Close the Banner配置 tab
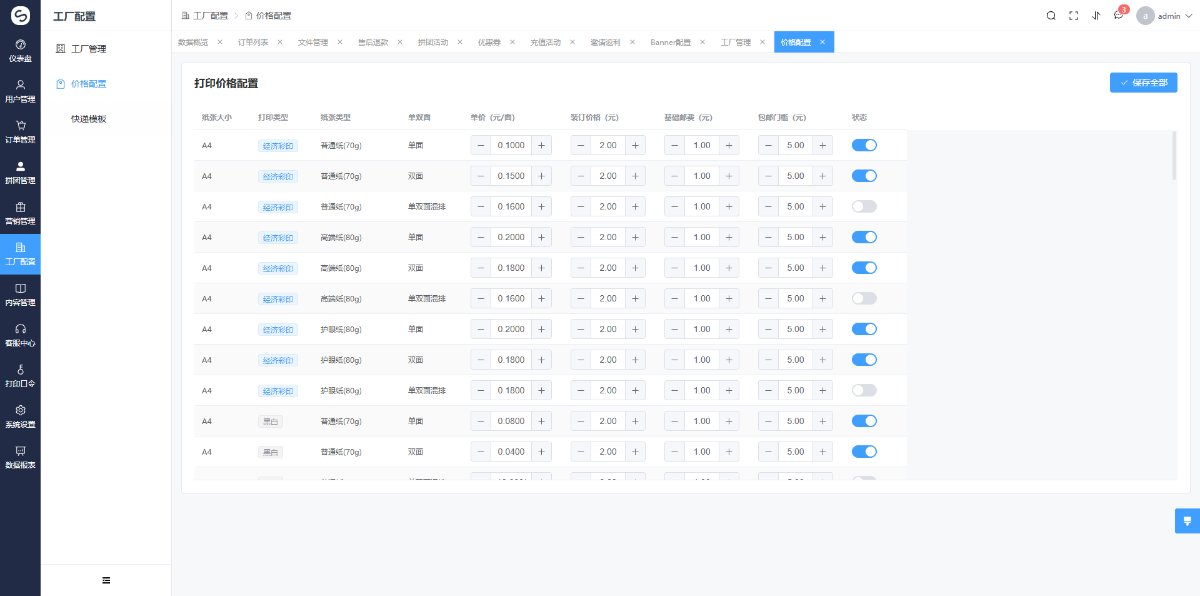Viewport: 1200px width, 596px height. click(x=703, y=42)
